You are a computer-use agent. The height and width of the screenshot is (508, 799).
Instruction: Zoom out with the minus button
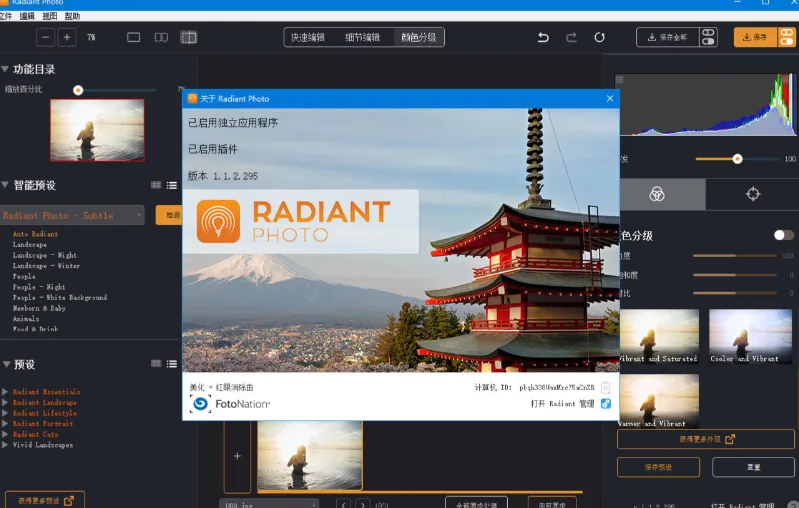point(45,37)
